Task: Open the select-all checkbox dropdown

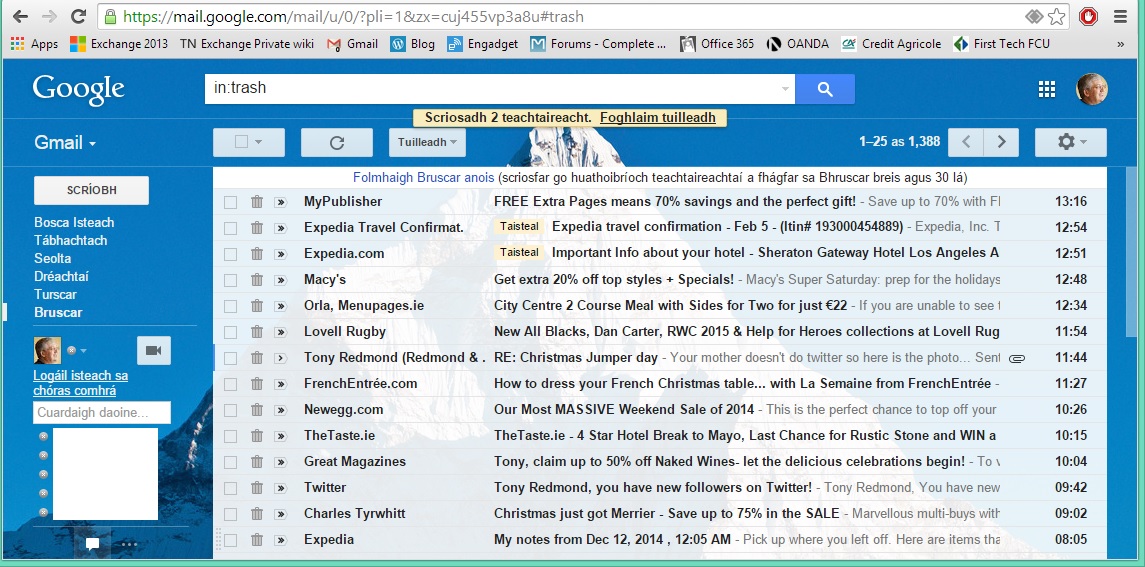Action: tap(248, 142)
